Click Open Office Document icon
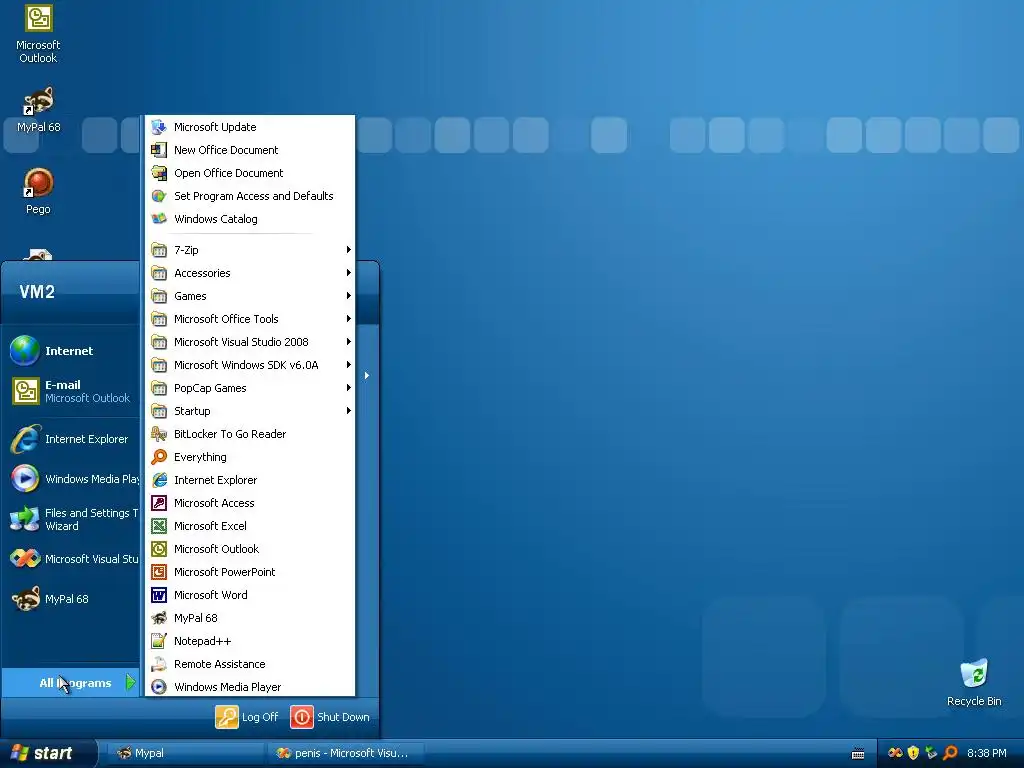This screenshot has width=1024, height=768. 159,173
